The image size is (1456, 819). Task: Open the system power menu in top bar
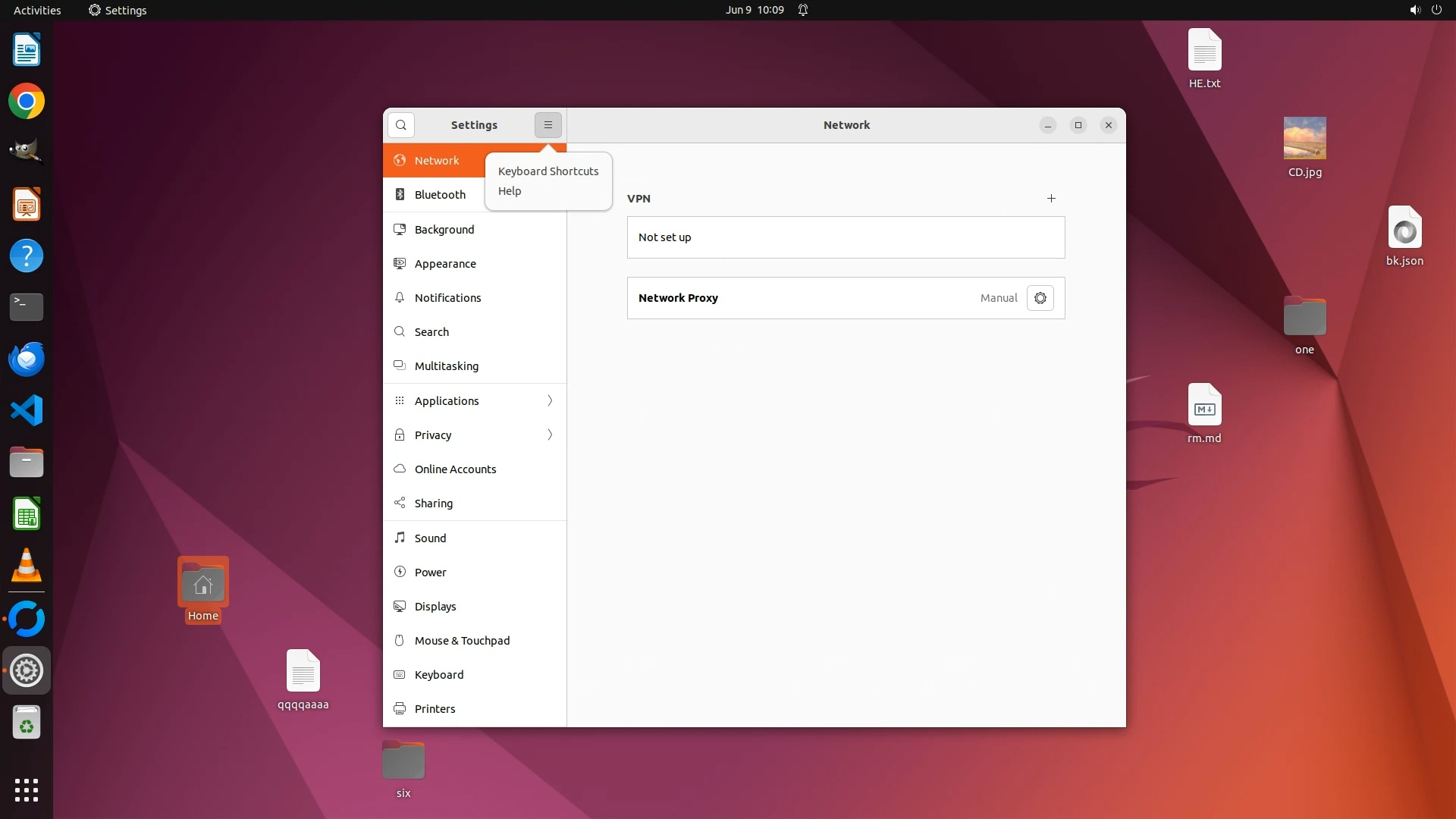pos(1436,10)
